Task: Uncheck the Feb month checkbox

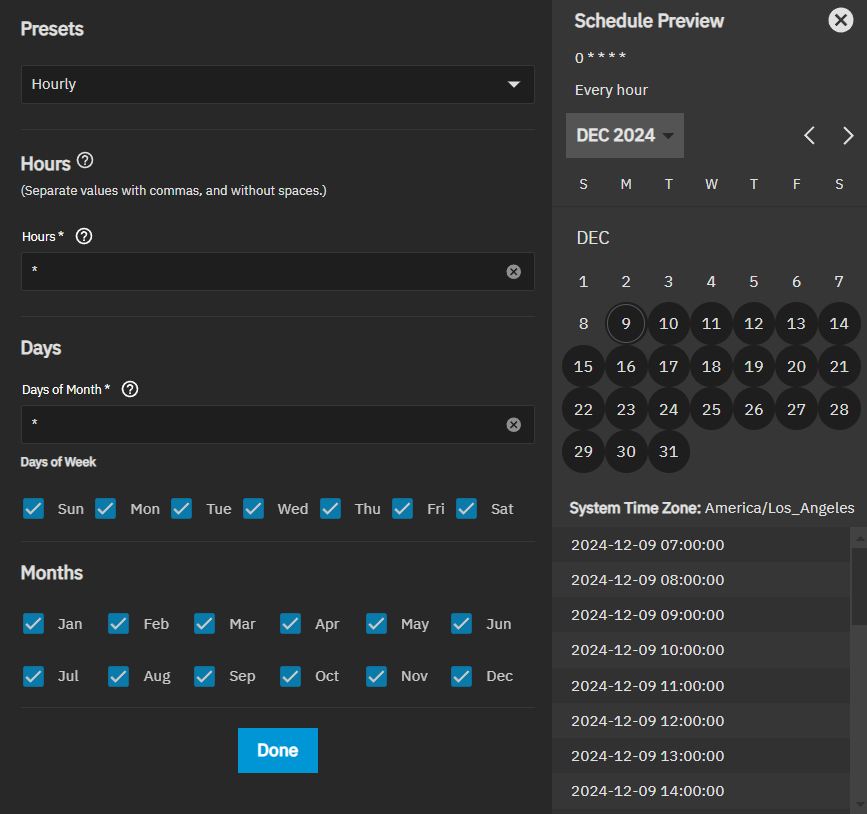Action: coord(119,624)
